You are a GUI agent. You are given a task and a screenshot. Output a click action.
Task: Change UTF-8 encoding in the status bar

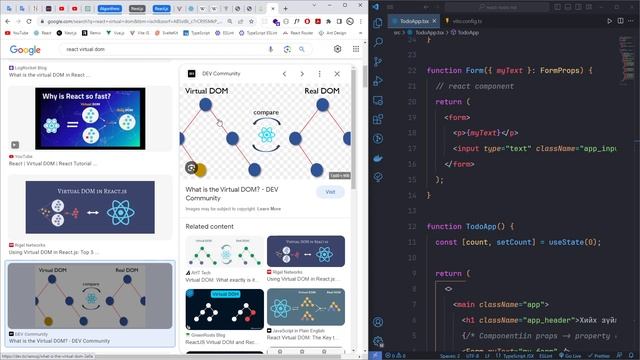coord(472,356)
